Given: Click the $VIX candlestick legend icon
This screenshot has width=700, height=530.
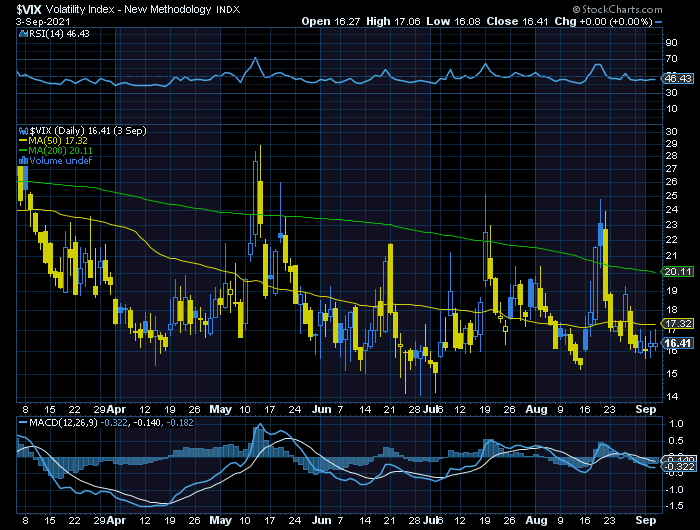Looking at the screenshot, I should click(x=22, y=130).
